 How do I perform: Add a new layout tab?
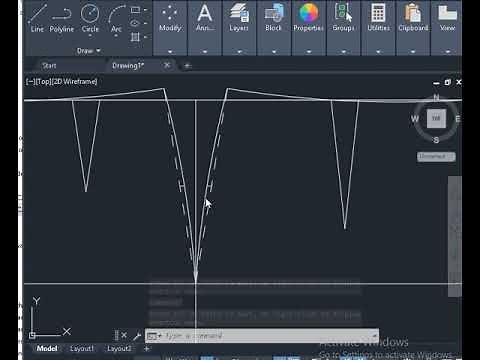tap(147, 349)
